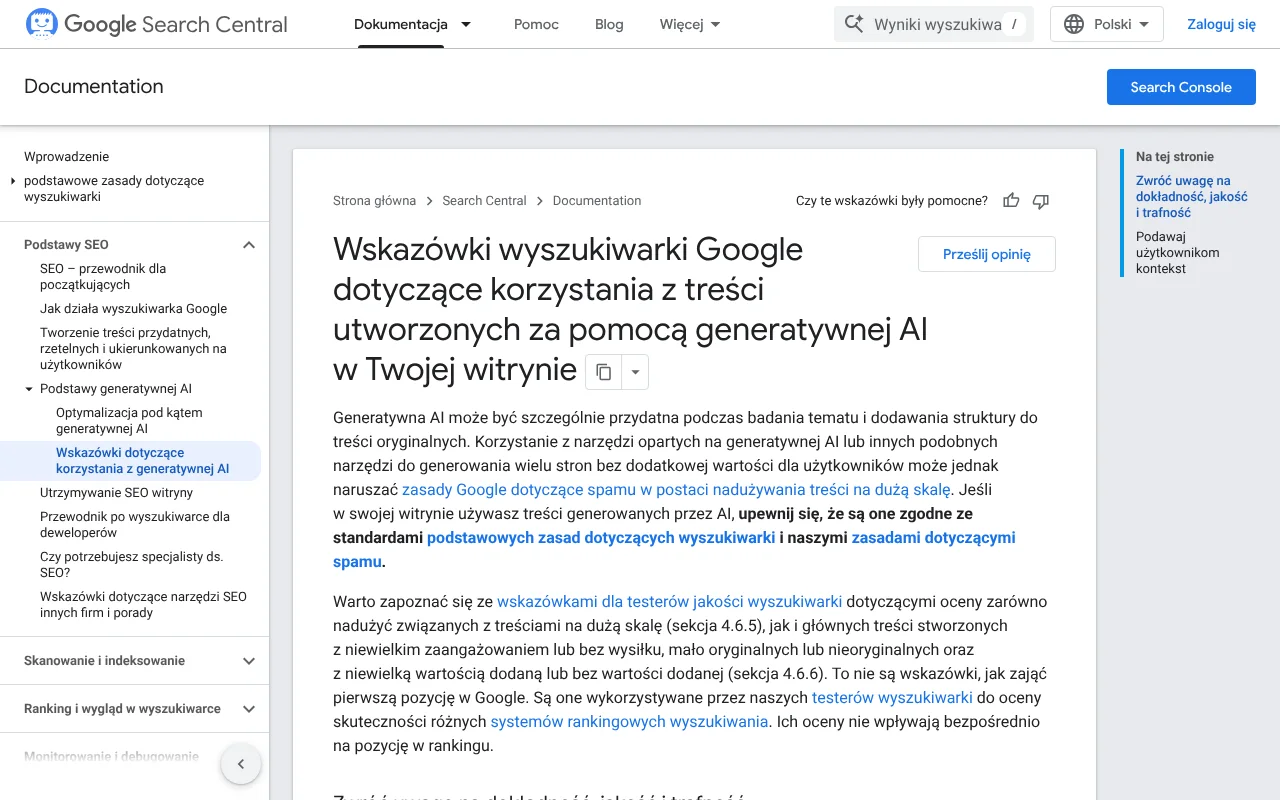Collapse the Podstawy SEO section

pos(249,245)
